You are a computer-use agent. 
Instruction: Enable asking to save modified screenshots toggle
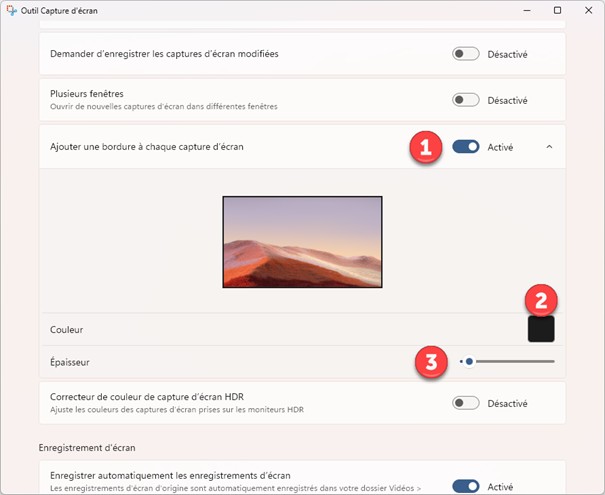click(466, 54)
